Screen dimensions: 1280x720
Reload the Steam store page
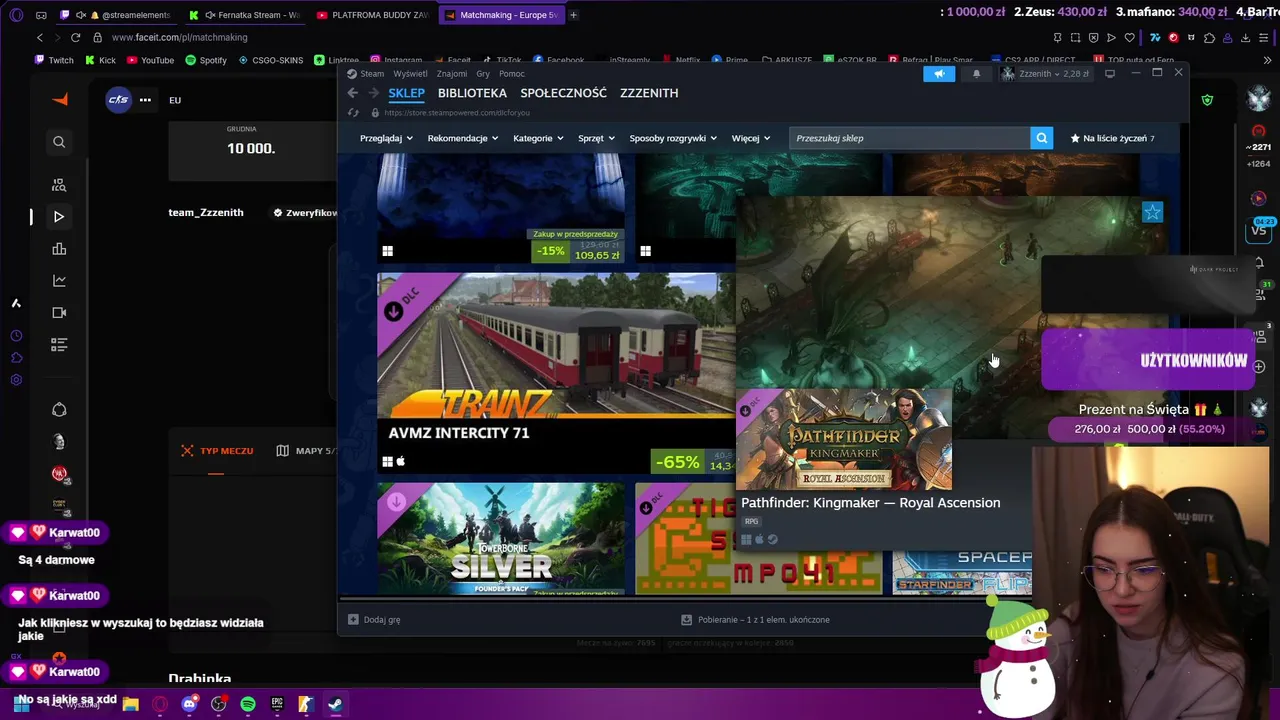coord(353,113)
